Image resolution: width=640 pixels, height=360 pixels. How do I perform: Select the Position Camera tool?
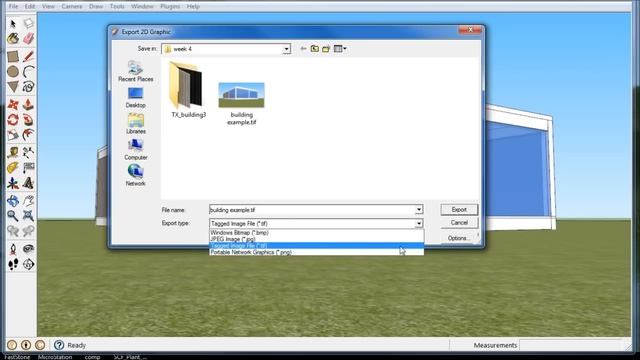point(13,249)
